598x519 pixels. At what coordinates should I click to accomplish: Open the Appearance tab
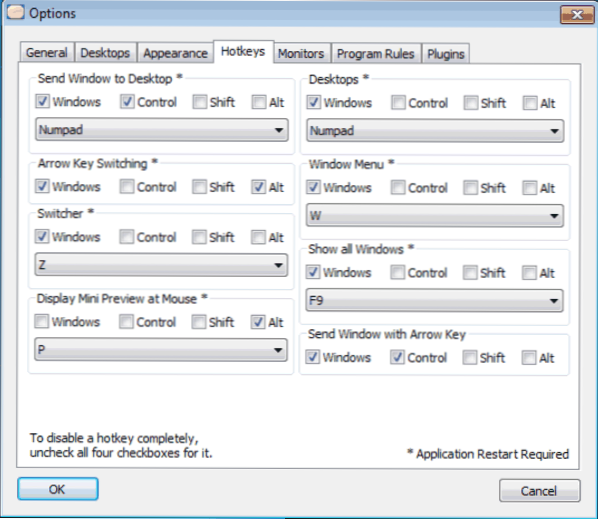click(x=175, y=53)
